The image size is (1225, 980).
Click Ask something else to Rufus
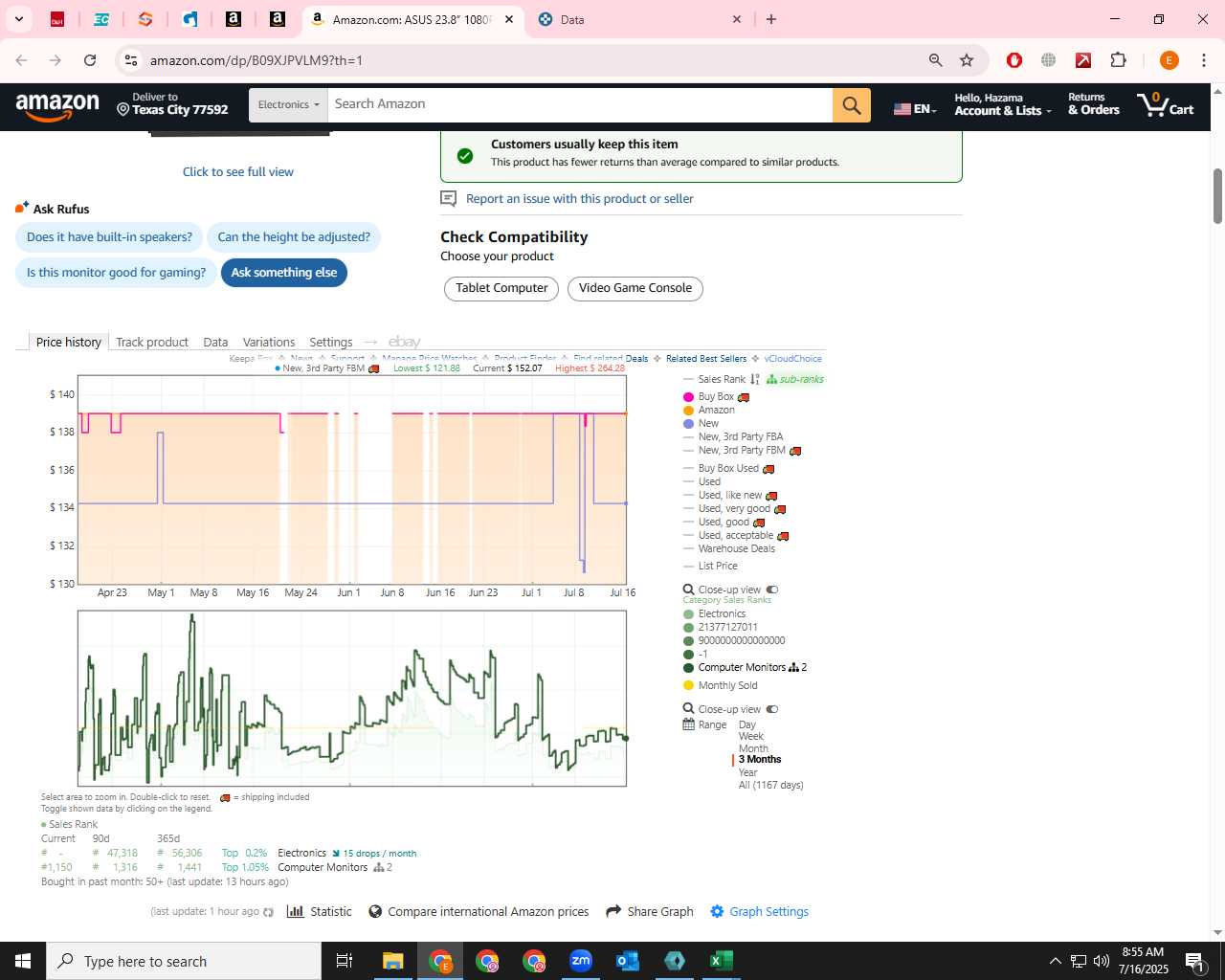tap(284, 273)
